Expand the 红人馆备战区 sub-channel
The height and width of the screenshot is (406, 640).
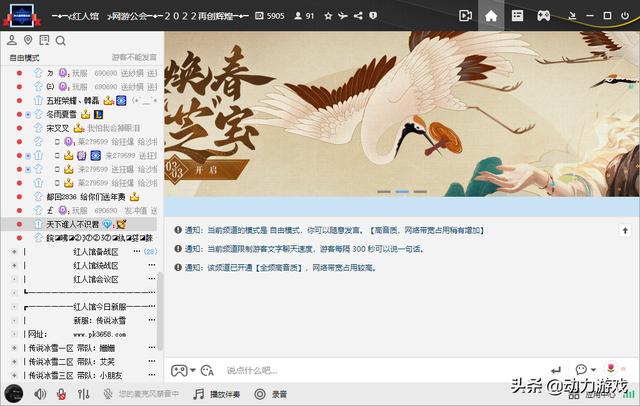click(x=14, y=252)
